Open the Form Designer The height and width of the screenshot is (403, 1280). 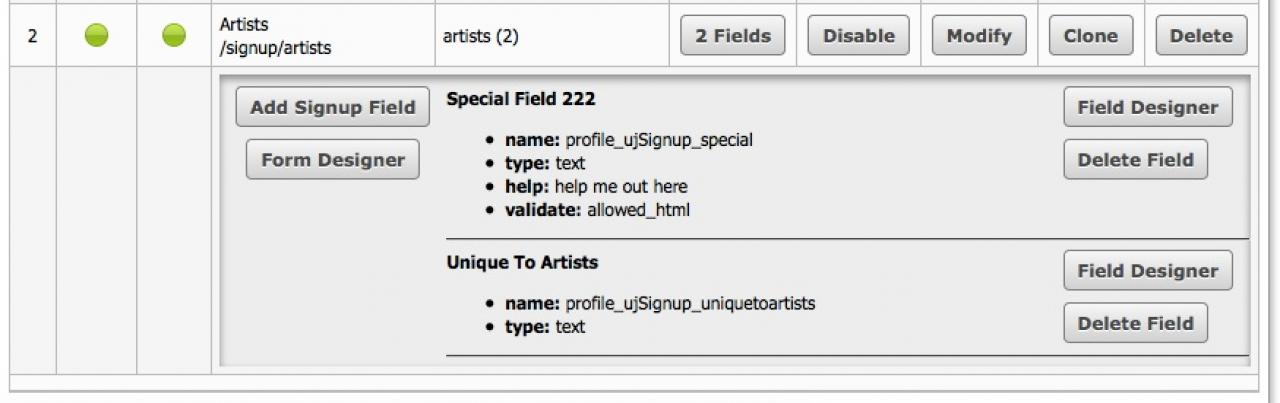(333, 160)
